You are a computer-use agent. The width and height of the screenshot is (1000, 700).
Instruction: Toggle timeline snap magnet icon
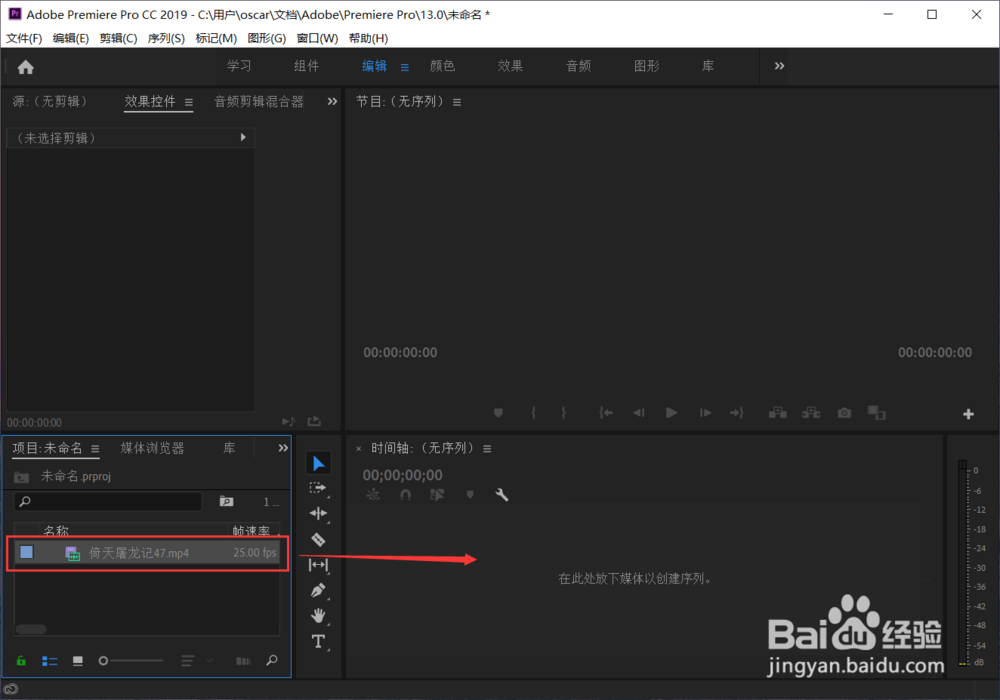pos(406,494)
